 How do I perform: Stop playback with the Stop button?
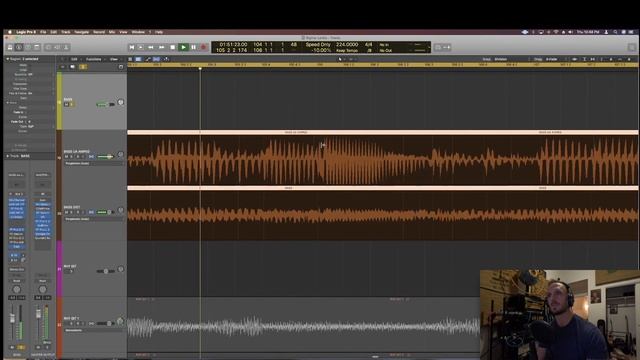(x=172, y=47)
